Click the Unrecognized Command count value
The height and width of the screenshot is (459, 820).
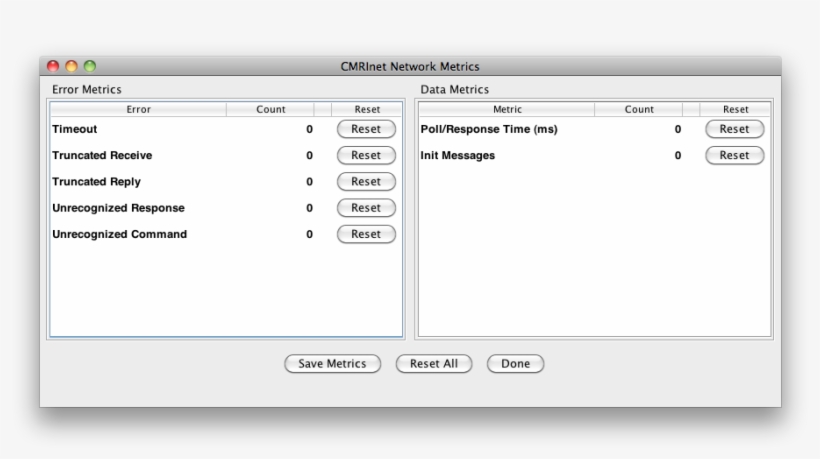310,234
